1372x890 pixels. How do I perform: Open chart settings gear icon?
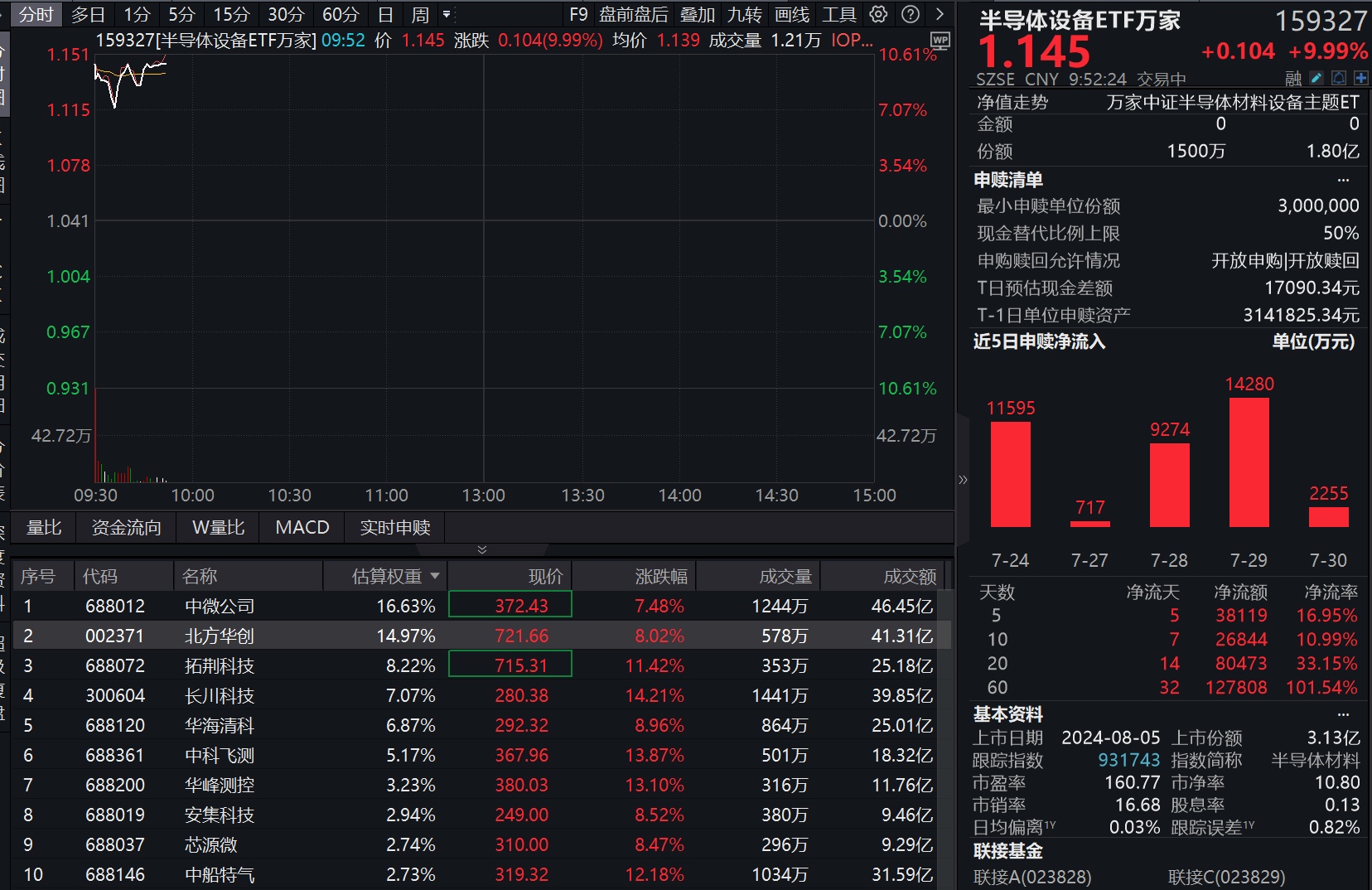pos(878,14)
